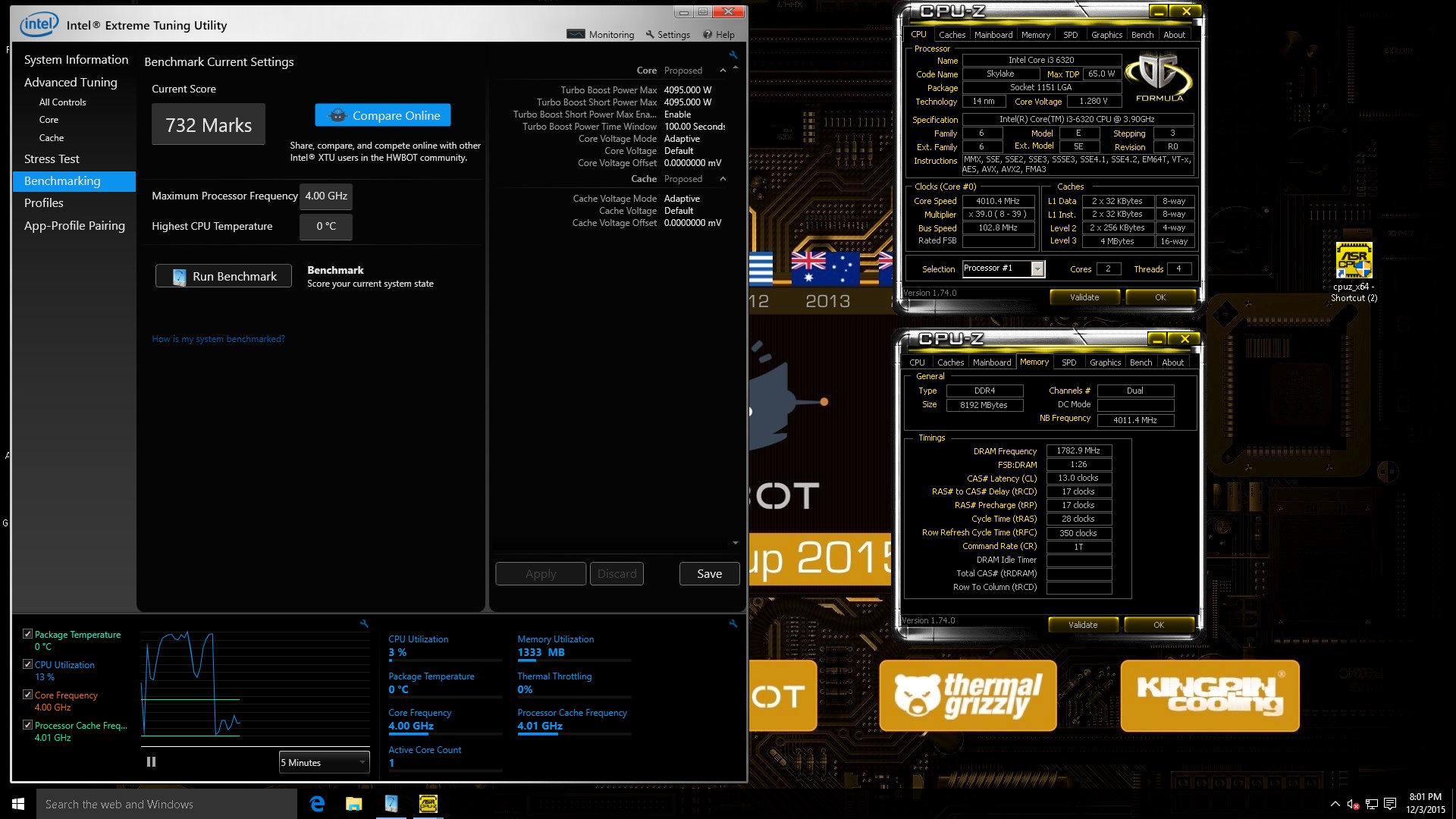The height and width of the screenshot is (819, 1456).
Task: Open File Explorer from taskbar
Action: pos(353,804)
